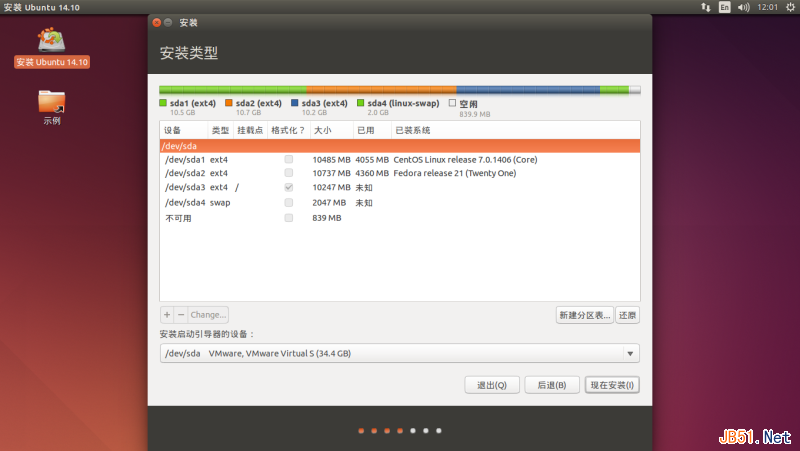The image size is (800, 451).
Task: Open the system gear menu
Action: [x=790, y=7]
